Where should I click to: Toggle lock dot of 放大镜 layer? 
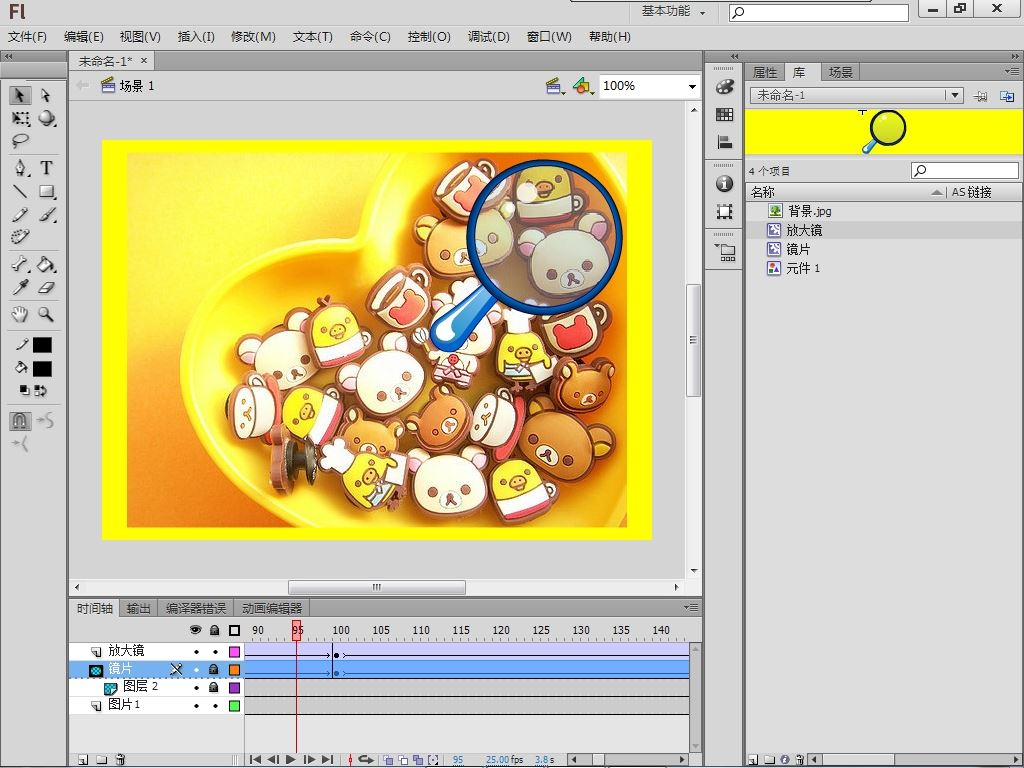[x=215, y=652]
